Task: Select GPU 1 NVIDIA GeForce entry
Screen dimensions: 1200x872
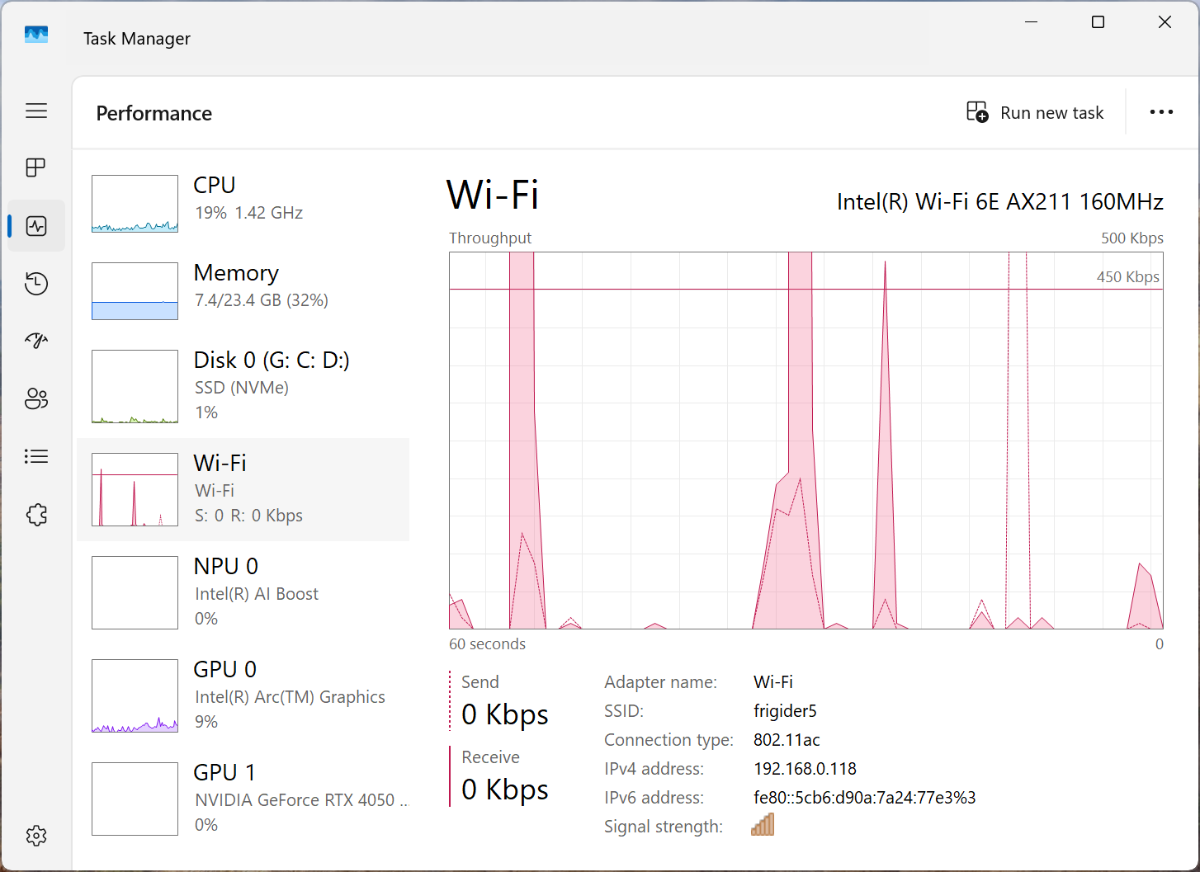Action: click(243, 798)
